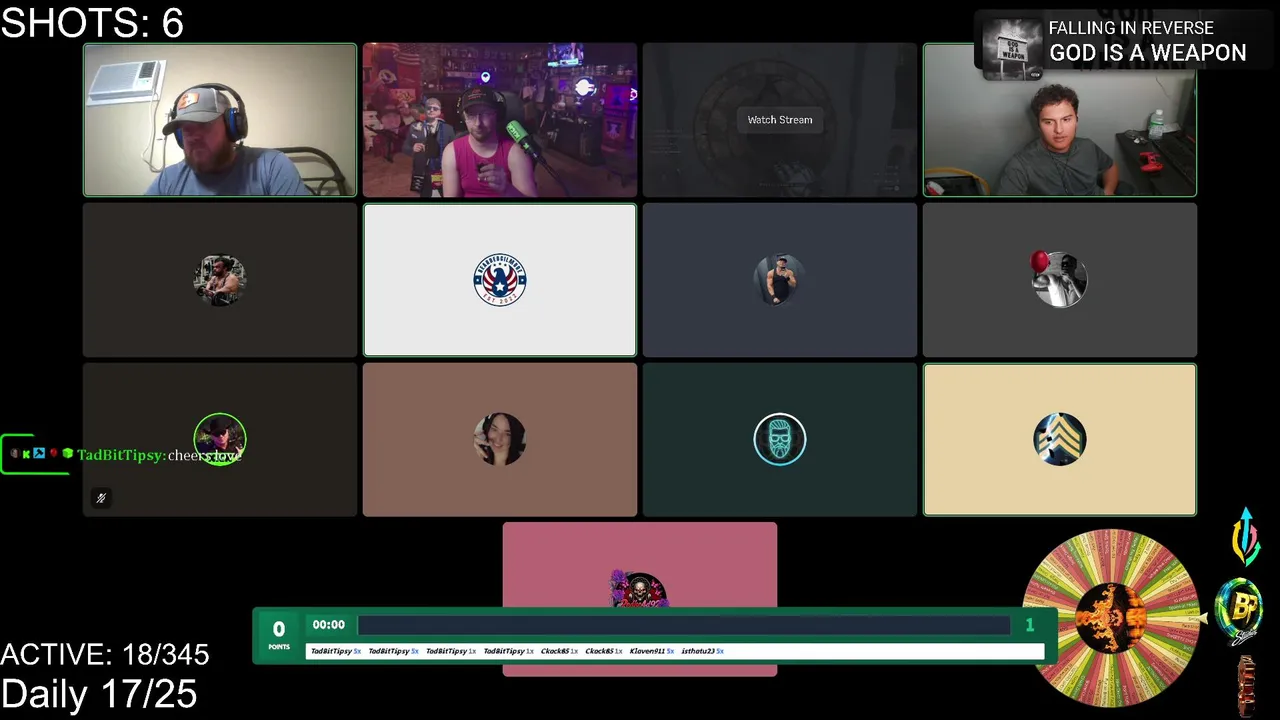Click the muted microphone icon on cowboy tile
This screenshot has height=720, width=1280.
pos(101,498)
